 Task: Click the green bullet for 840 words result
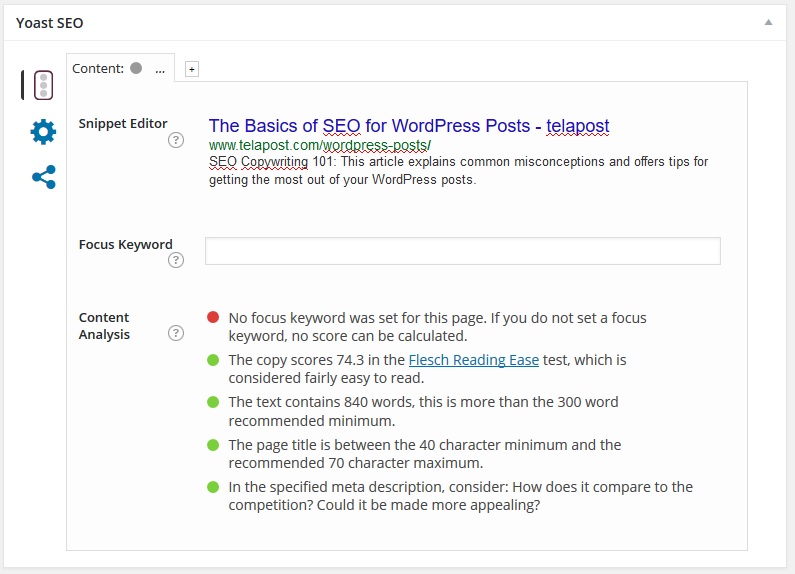[213, 402]
